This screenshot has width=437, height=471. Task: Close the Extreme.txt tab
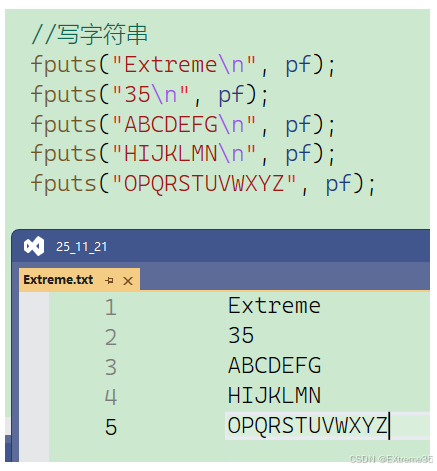(128, 281)
